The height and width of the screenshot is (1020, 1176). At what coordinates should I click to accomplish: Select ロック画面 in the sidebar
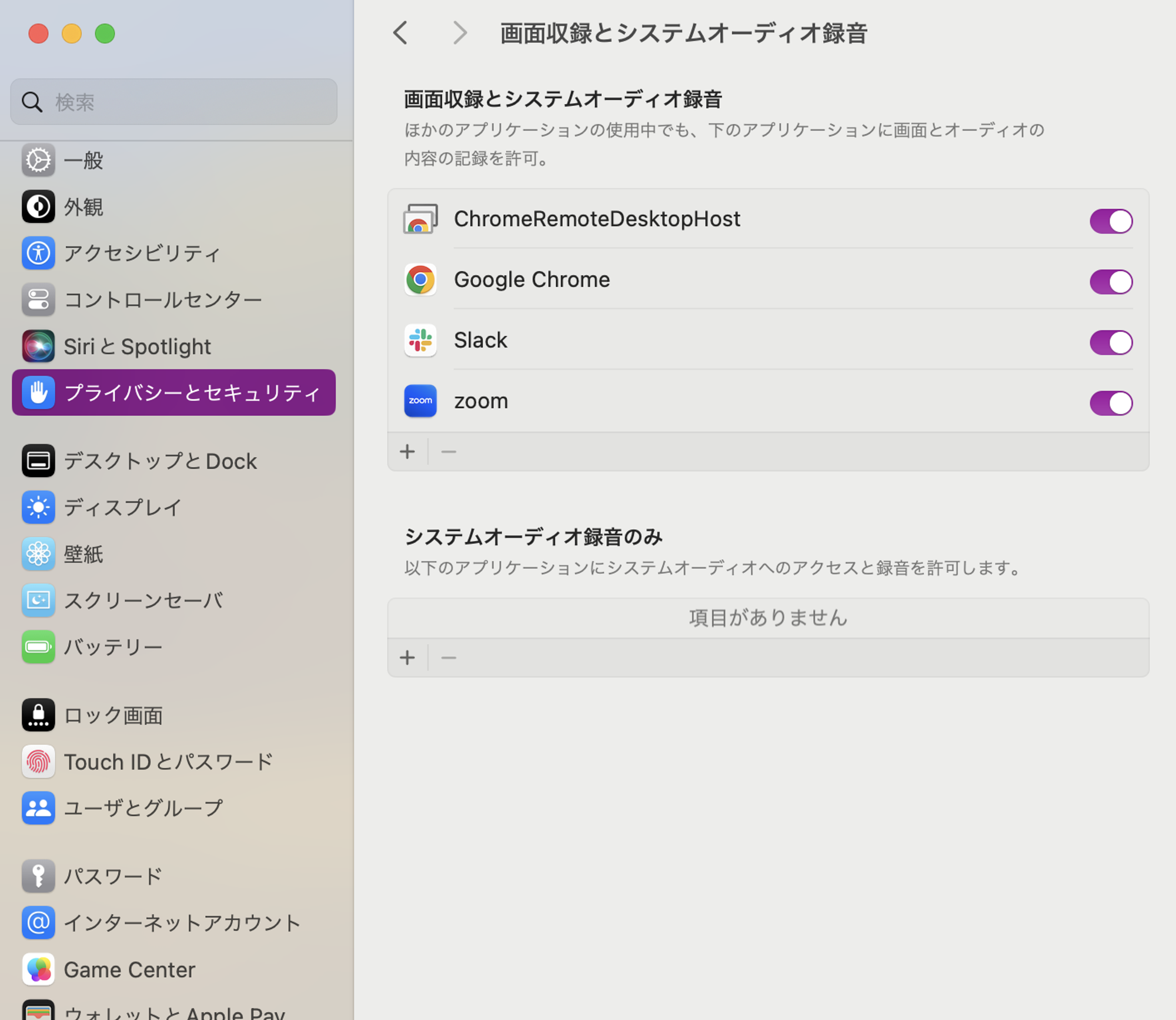pos(113,715)
